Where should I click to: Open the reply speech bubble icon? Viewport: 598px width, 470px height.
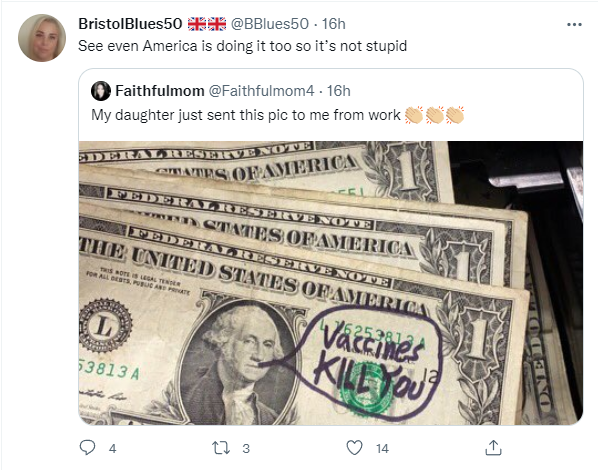[87, 447]
